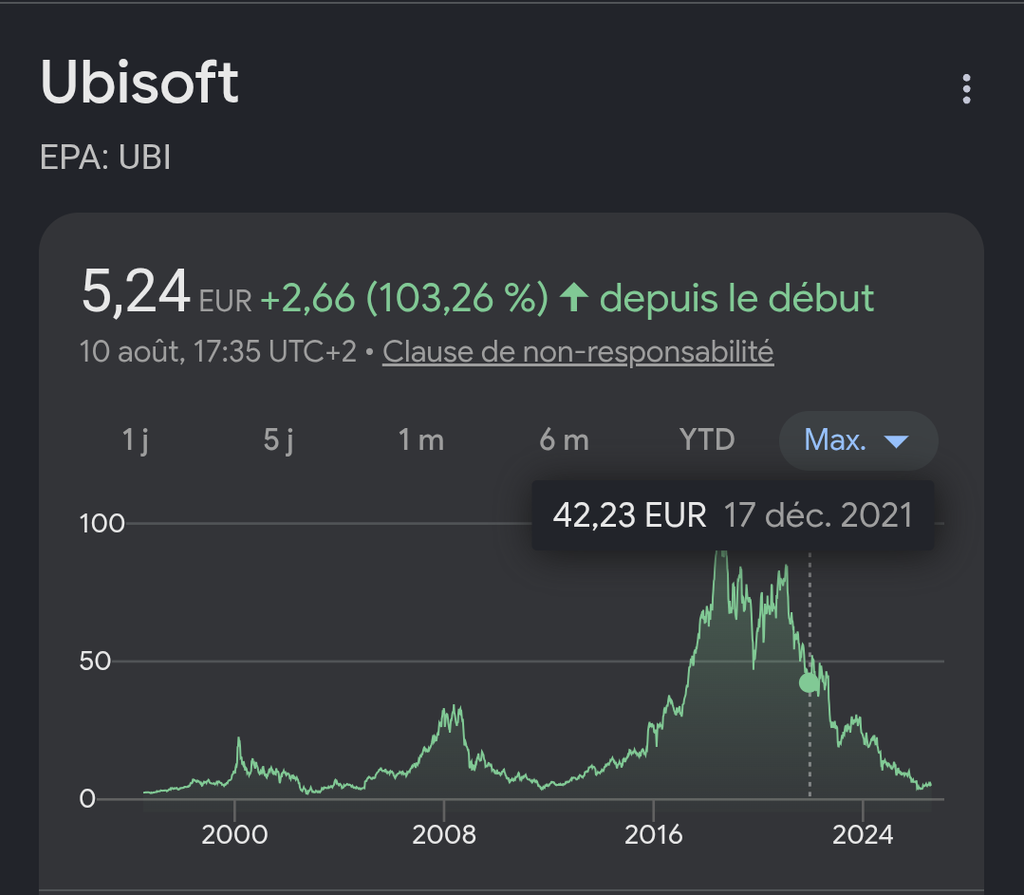Click the 2016 label on the axis
The width and height of the screenshot is (1024, 895).
click(654, 835)
